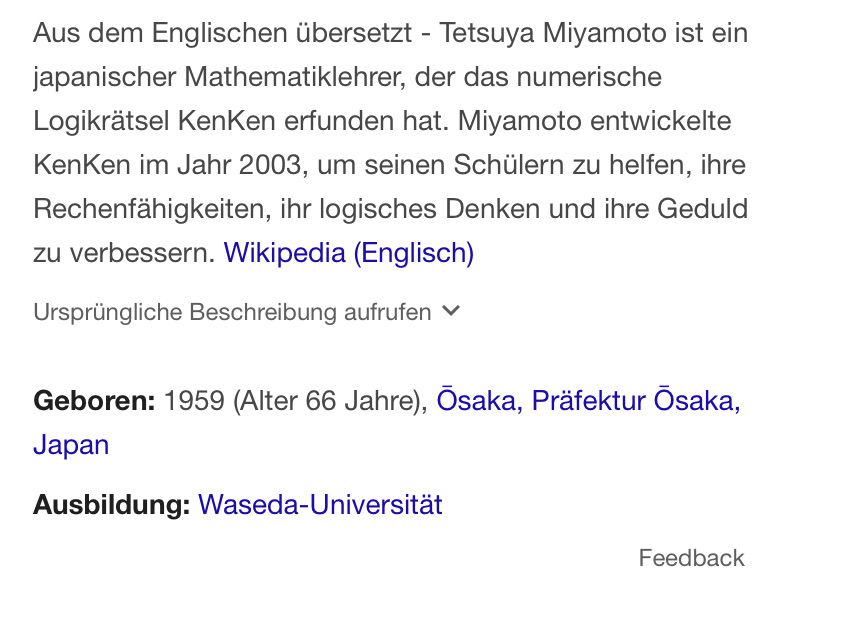The height and width of the screenshot is (635, 855).
Task: Open the Waseda-Universität link
Action: click(x=320, y=504)
